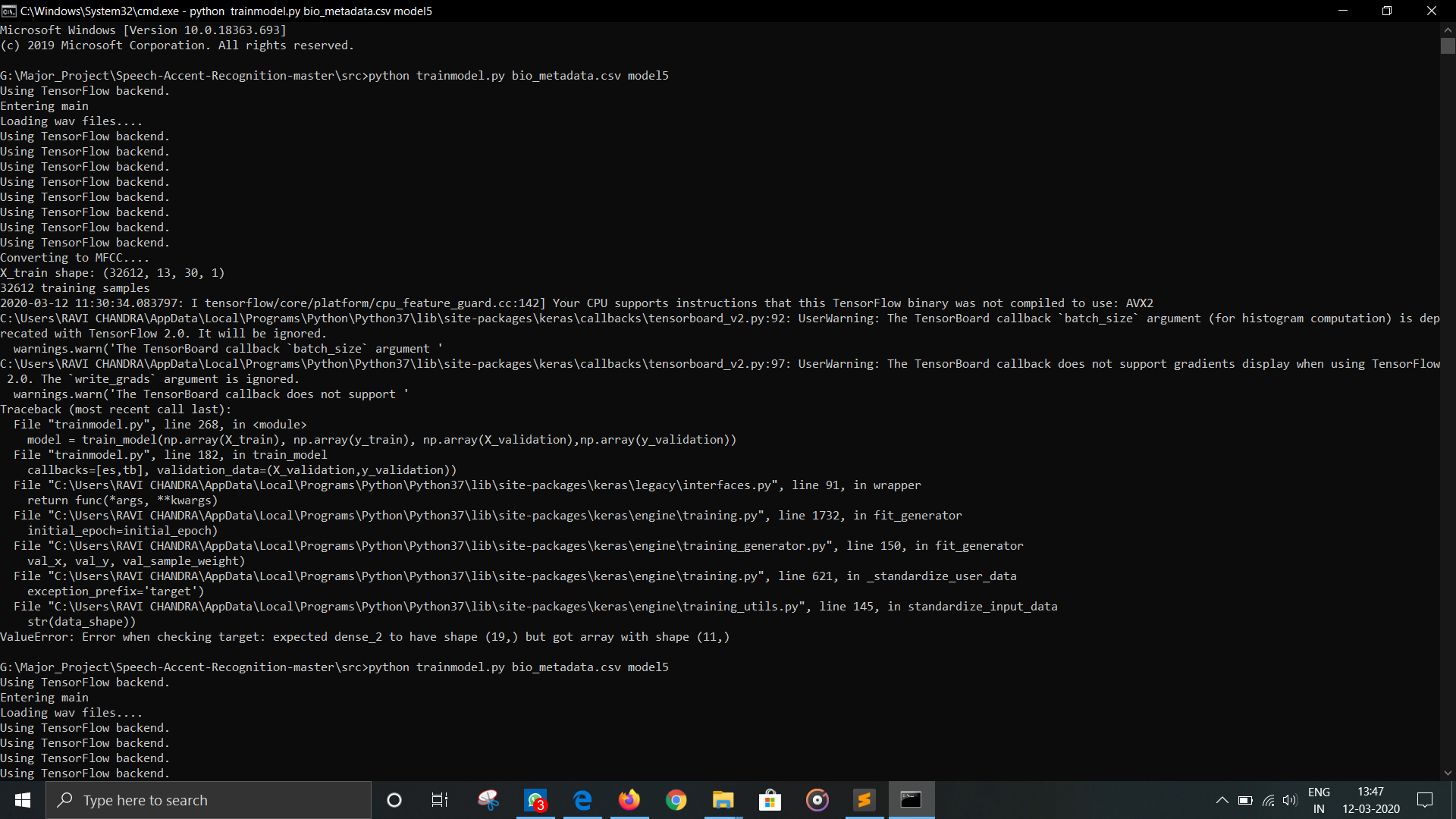Click the 'Converting to MFCC....' line
The width and height of the screenshot is (1456, 819).
pyautogui.click(x=75, y=258)
